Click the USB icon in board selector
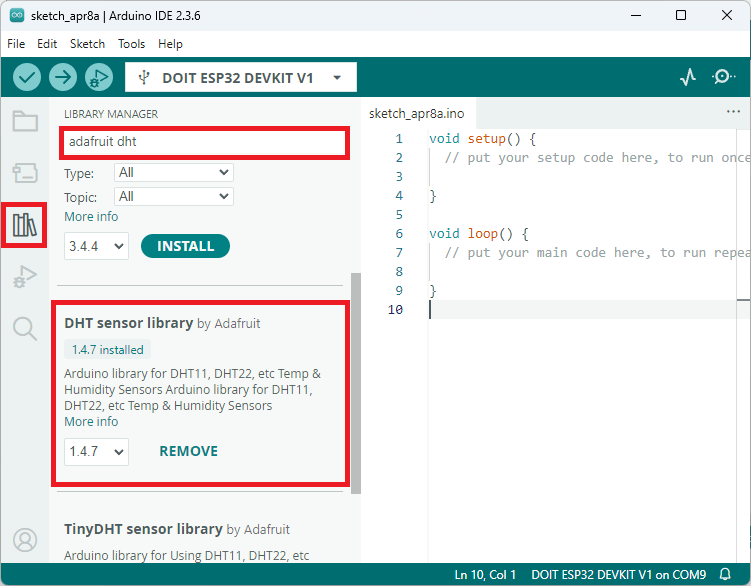The width and height of the screenshot is (751, 586). click(144, 78)
